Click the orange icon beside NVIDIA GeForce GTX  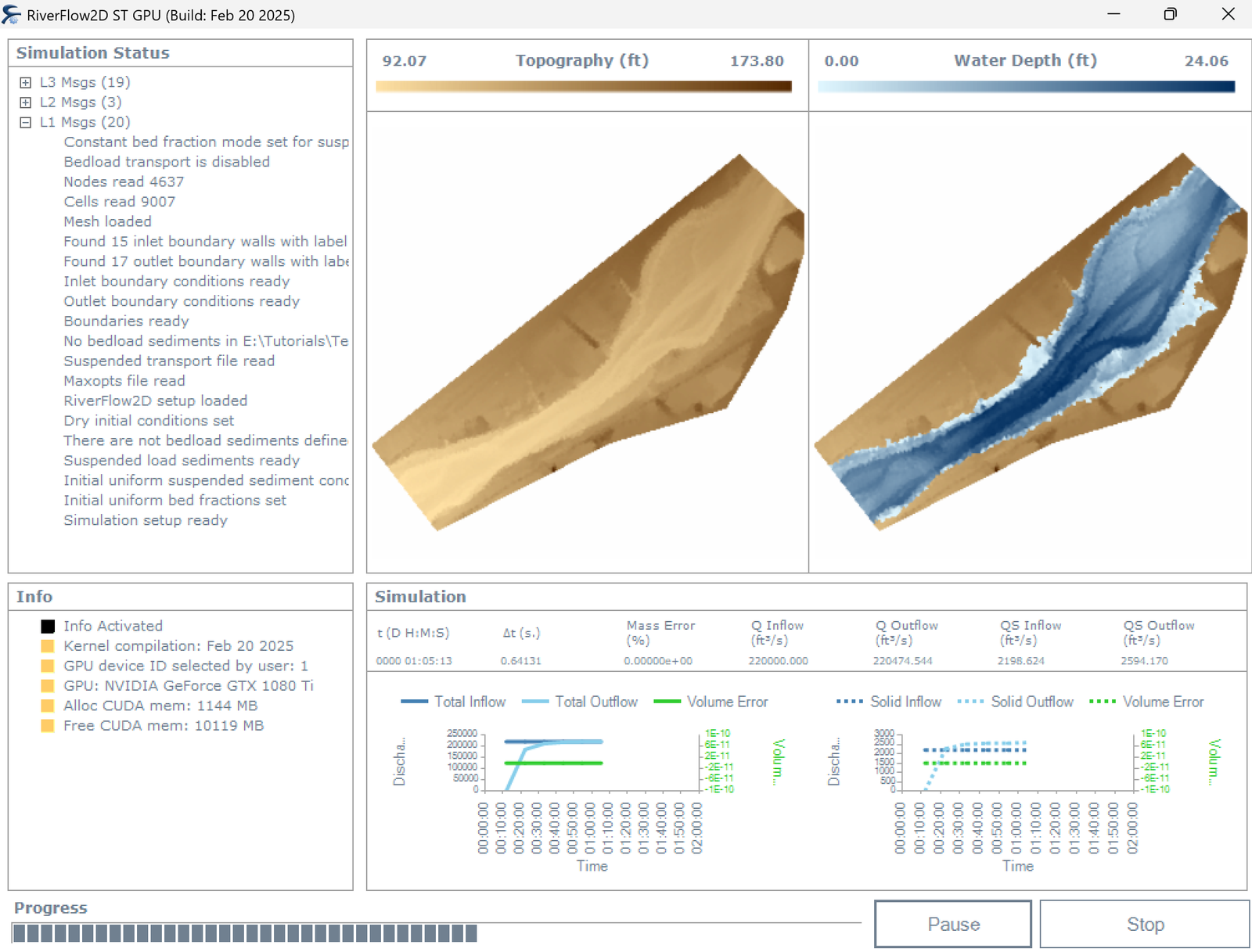point(48,686)
